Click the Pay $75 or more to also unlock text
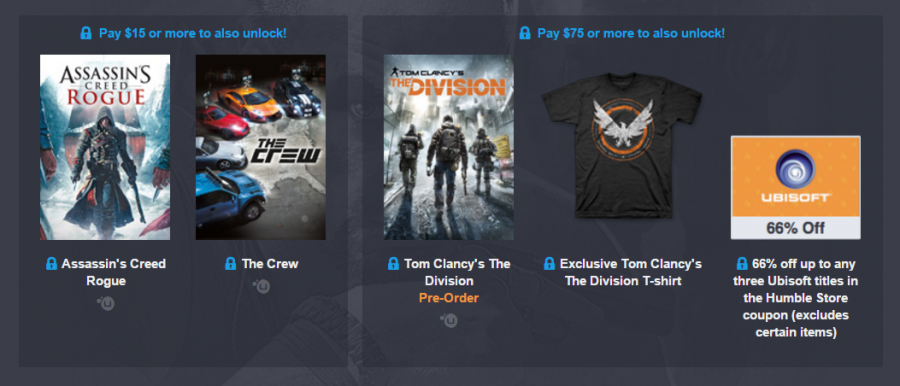900x386 pixels. [x=631, y=33]
